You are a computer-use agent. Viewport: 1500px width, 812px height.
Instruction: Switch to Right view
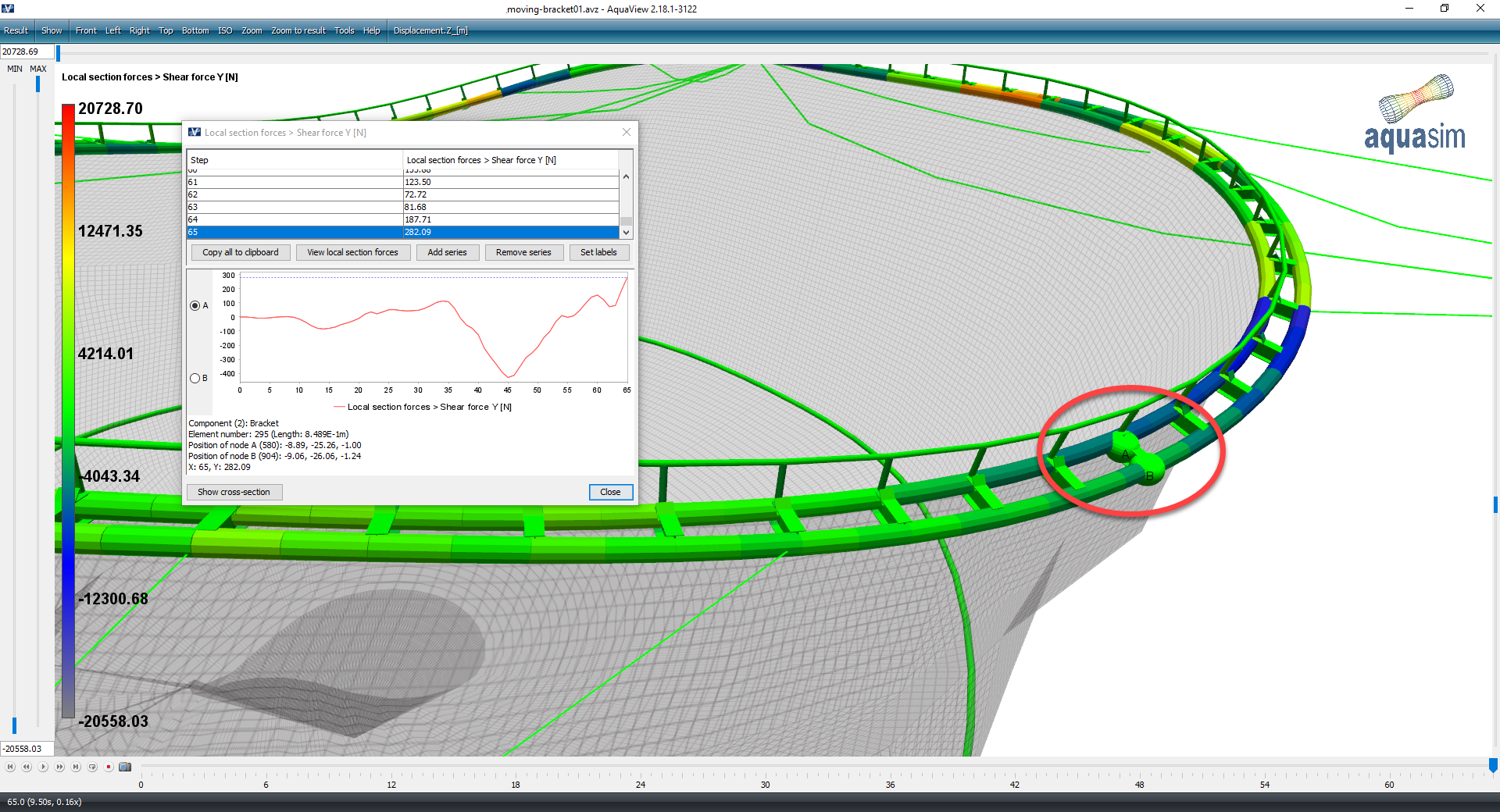click(x=140, y=30)
